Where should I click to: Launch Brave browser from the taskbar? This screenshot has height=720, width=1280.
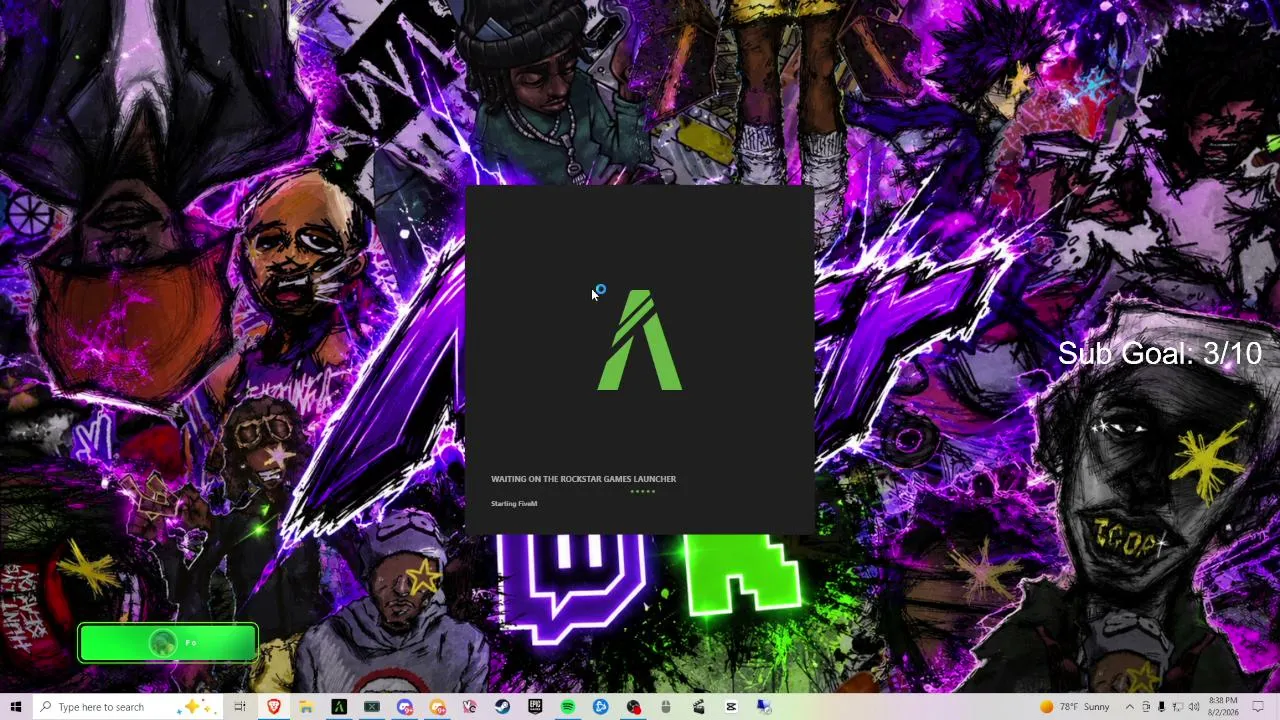pyautogui.click(x=273, y=707)
